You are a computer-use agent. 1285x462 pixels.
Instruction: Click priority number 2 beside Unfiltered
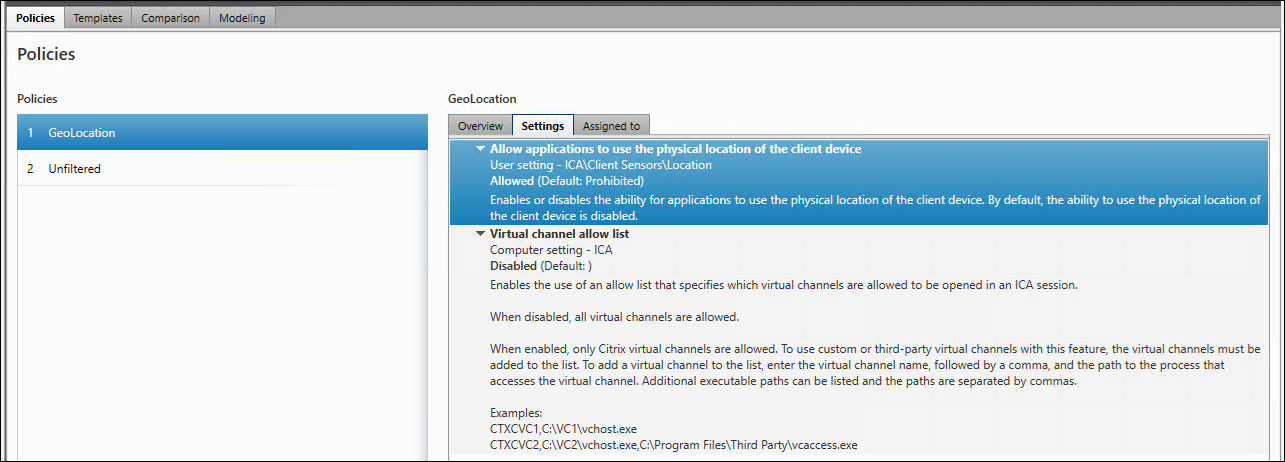(31, 169)
